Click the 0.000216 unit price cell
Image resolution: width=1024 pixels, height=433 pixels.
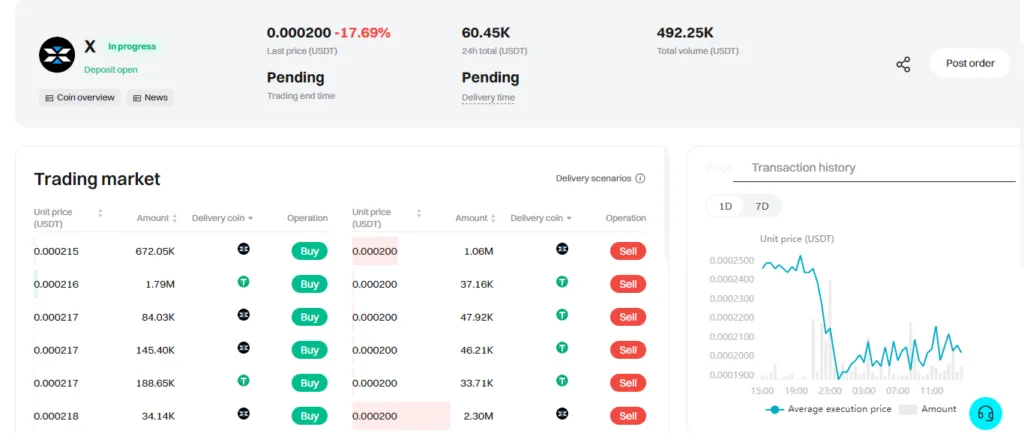[x=56, y=284]
